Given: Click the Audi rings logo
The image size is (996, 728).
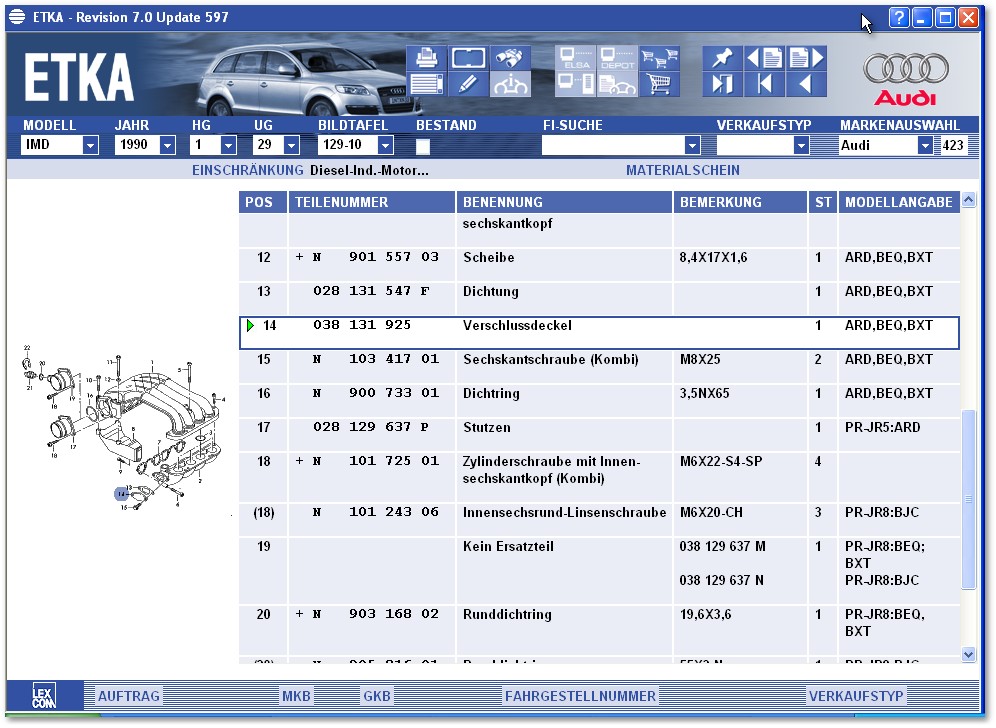Looking at the screenshot, I should [906, 69].
